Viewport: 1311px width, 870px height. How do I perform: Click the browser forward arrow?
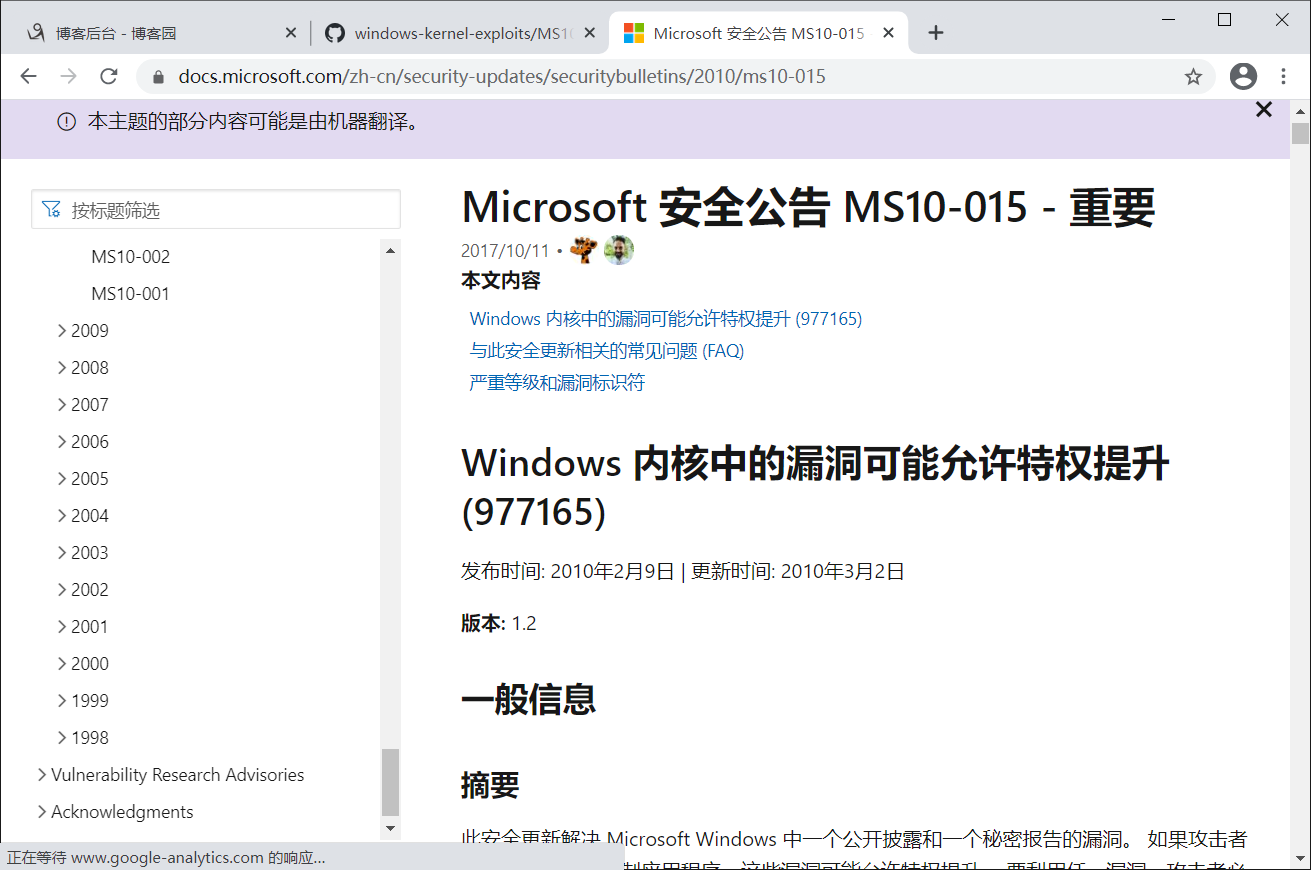click(x=68, y=77)
